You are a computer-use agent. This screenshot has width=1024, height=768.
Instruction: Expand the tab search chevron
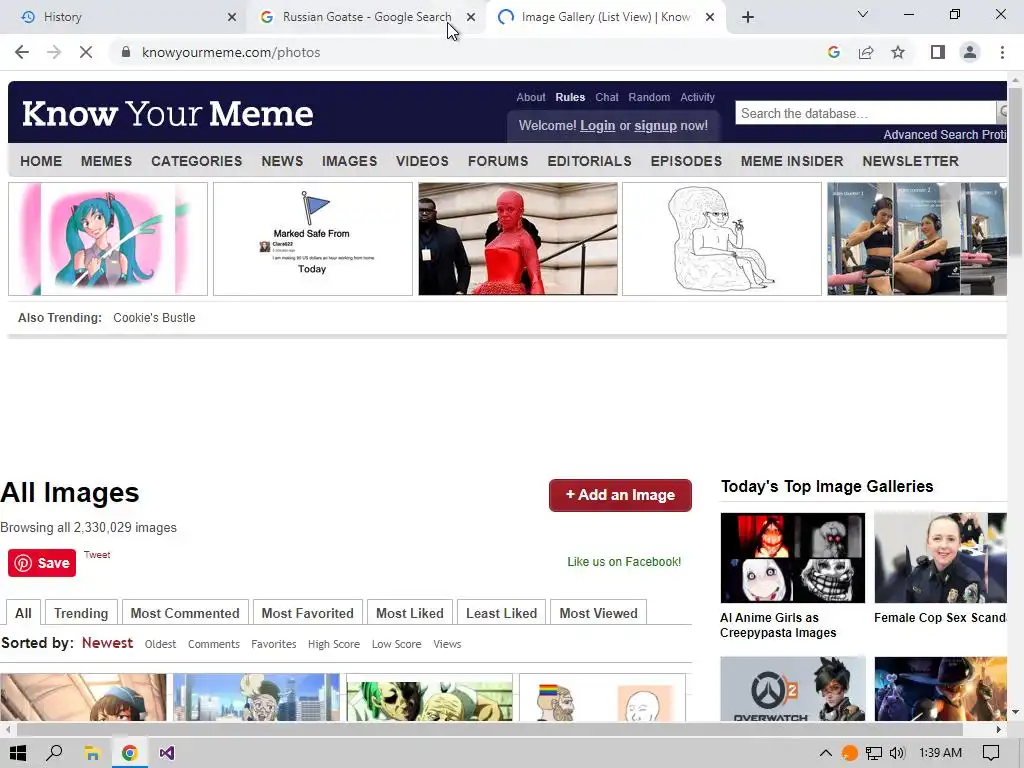tap(863, 14)
